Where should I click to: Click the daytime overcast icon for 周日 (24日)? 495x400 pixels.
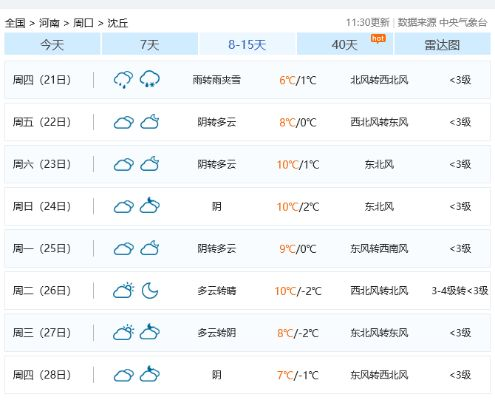click(124, 207)
